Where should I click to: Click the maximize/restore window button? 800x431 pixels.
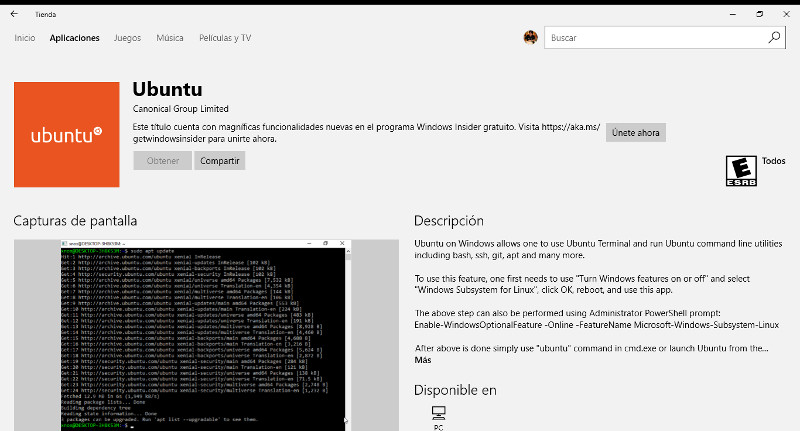pyautogui.click(x=759, y=14)
